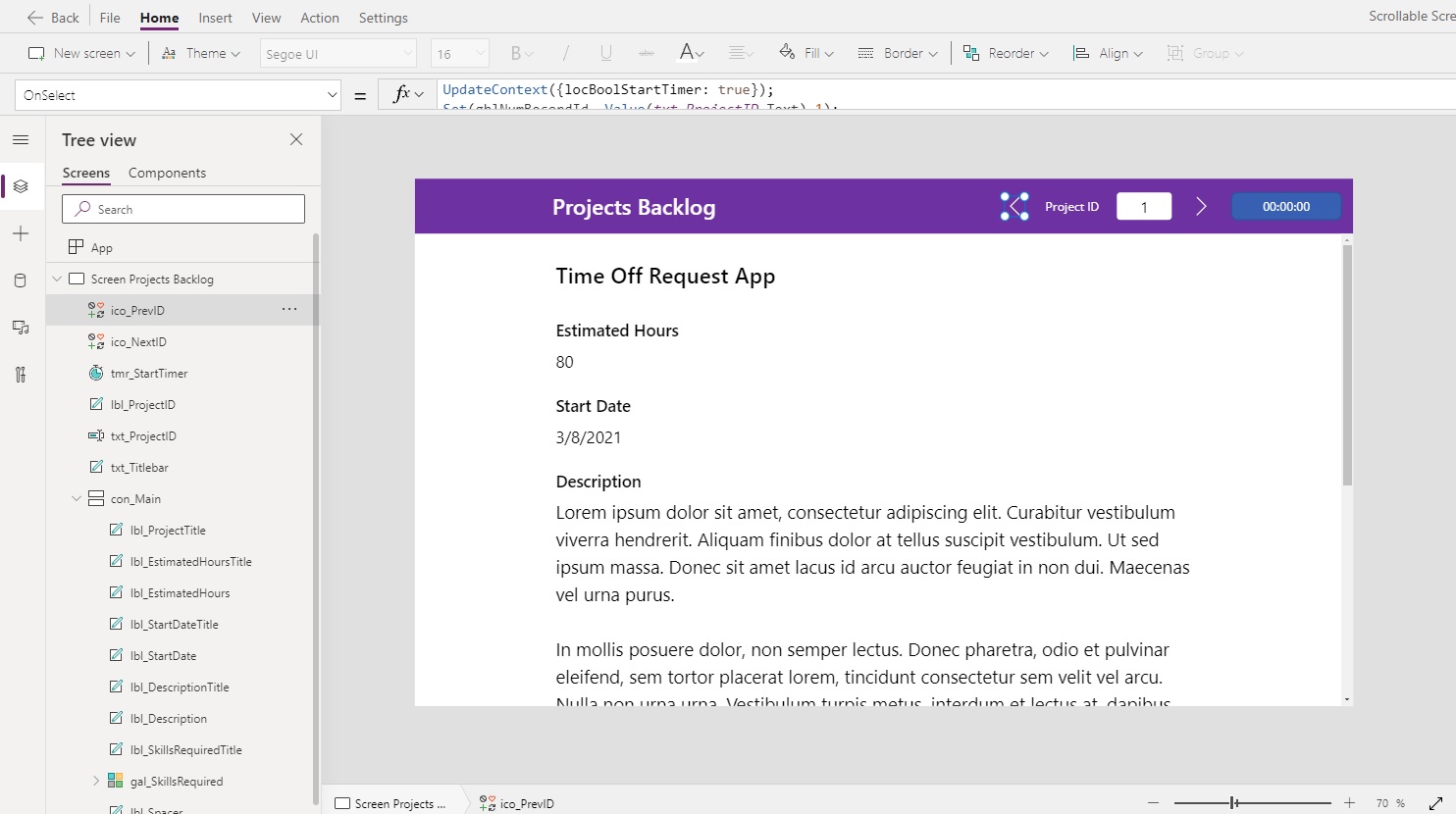The height and width of the screenshot is (814, 1456).
Task: Click the Tree view search box
Action: 182,209
